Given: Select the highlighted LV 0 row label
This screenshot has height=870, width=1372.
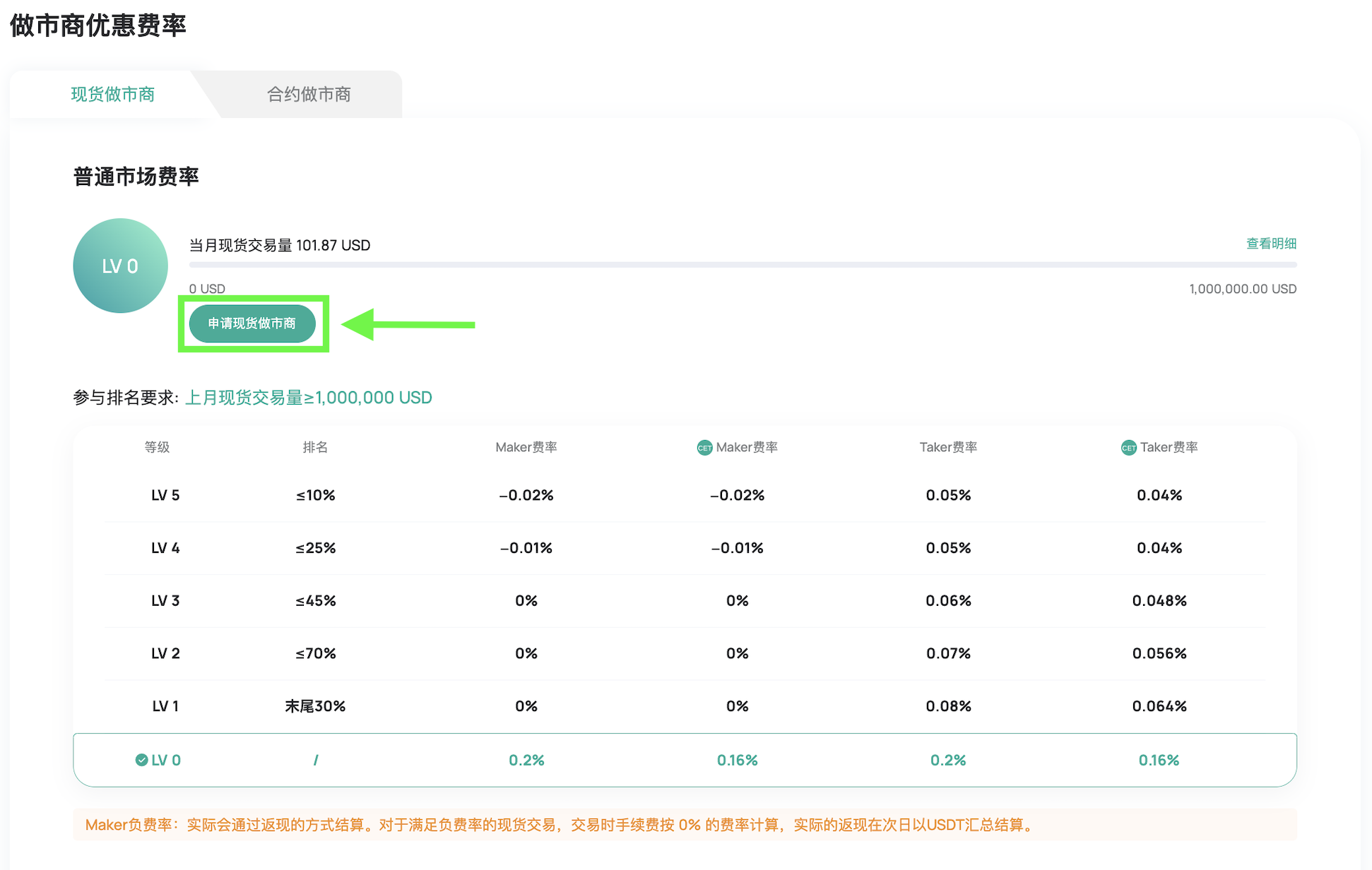Looking at the screenshot, I should click(x=166, y=760).
